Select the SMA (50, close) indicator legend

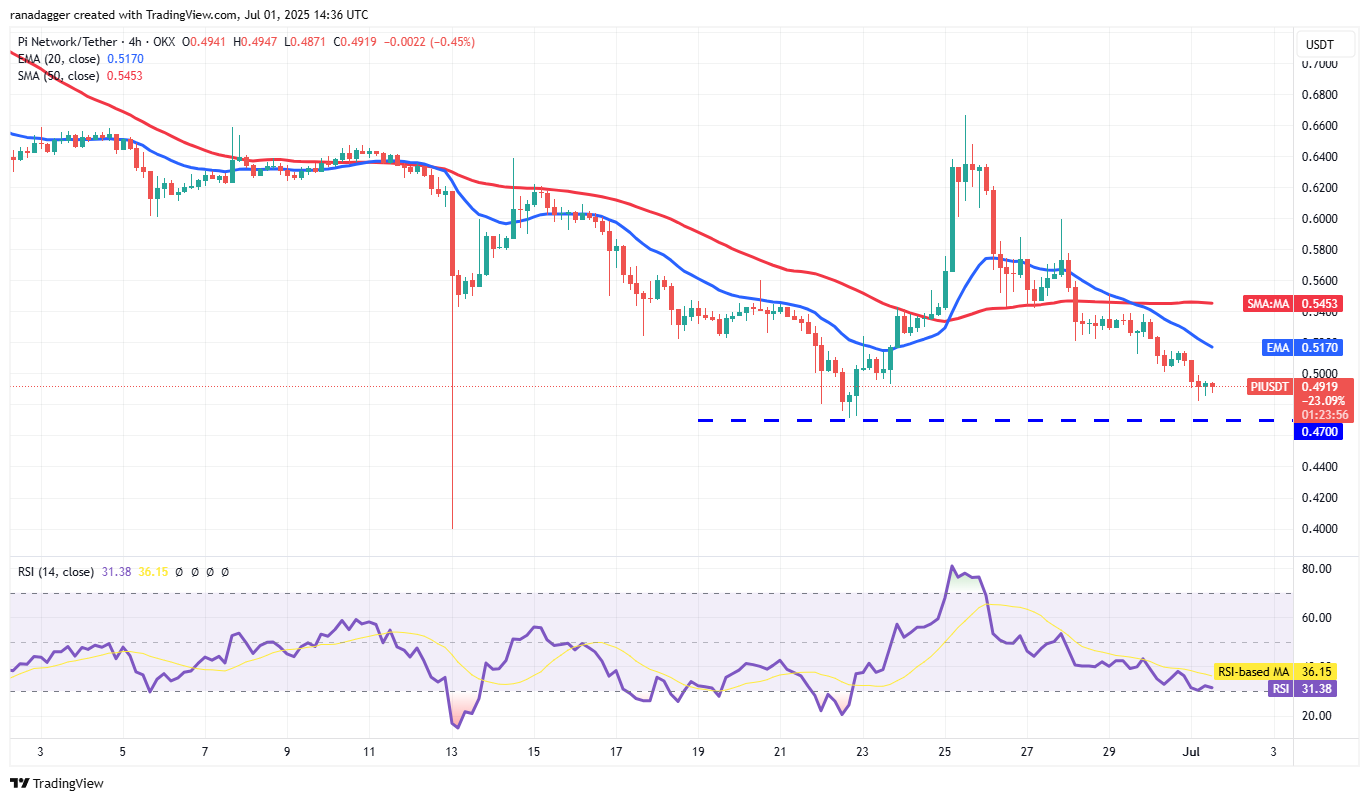pos(58,76)
